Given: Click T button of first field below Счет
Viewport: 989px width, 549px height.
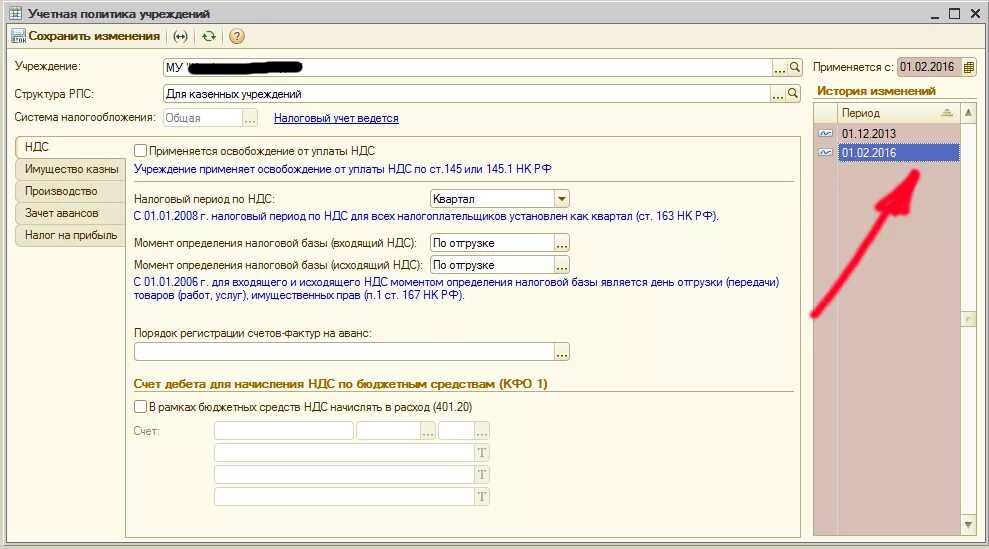Looking at the screenshot, I should (x=482, y=452).
